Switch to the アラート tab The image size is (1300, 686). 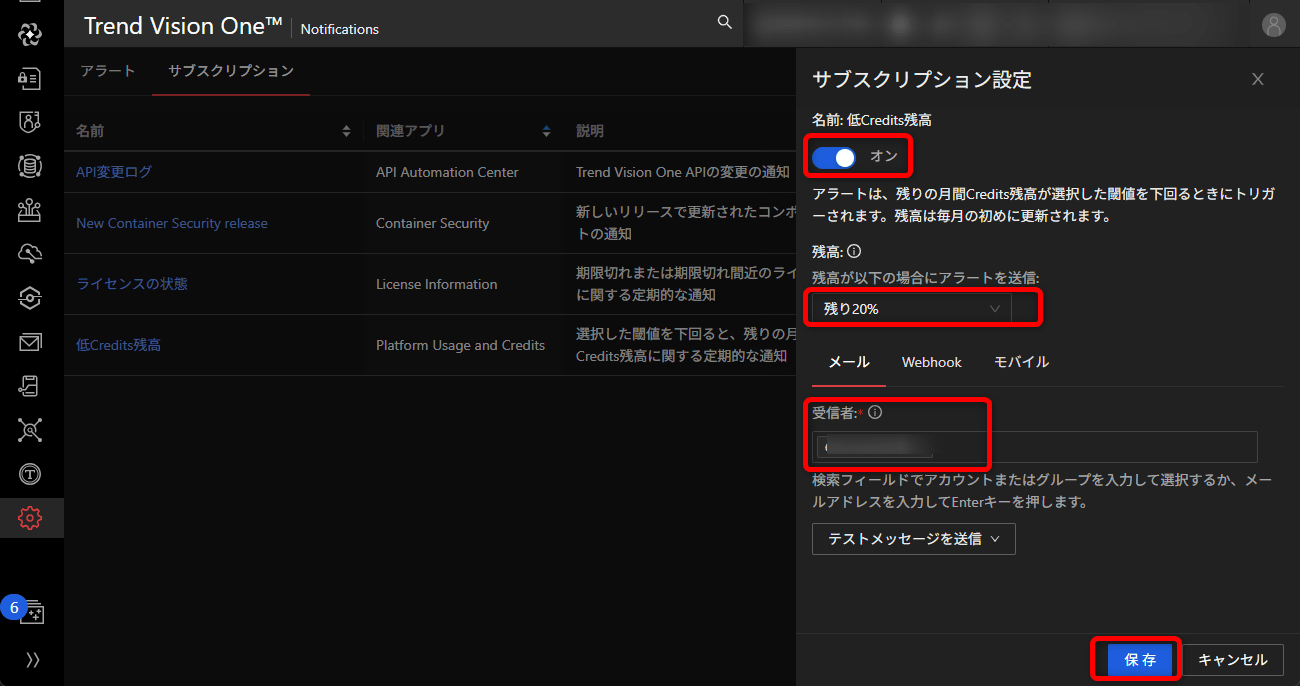[107, 71]
